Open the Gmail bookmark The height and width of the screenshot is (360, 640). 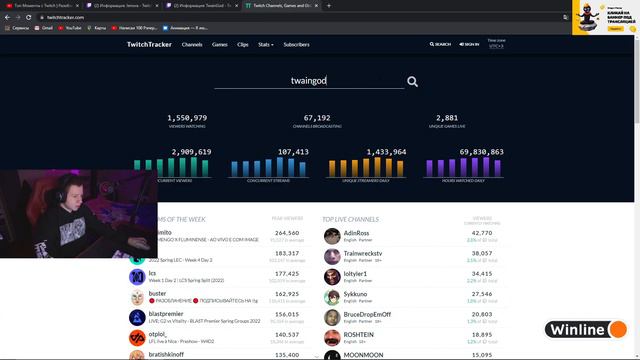44,28
